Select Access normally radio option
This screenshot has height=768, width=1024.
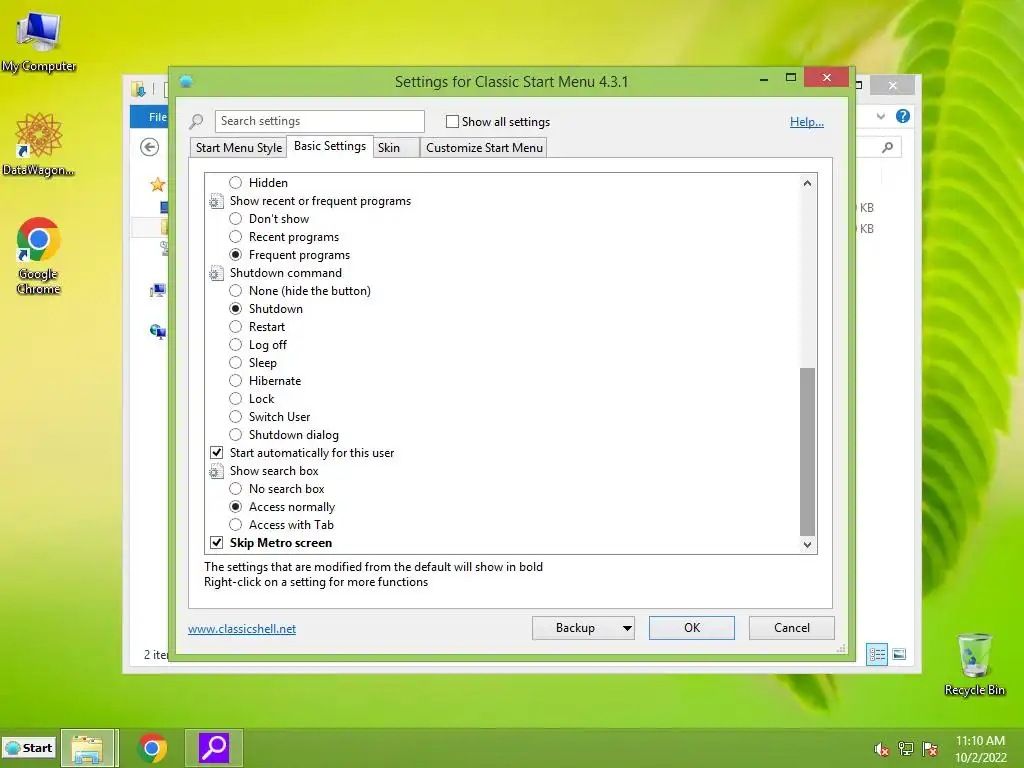click(x=236, y=507)
